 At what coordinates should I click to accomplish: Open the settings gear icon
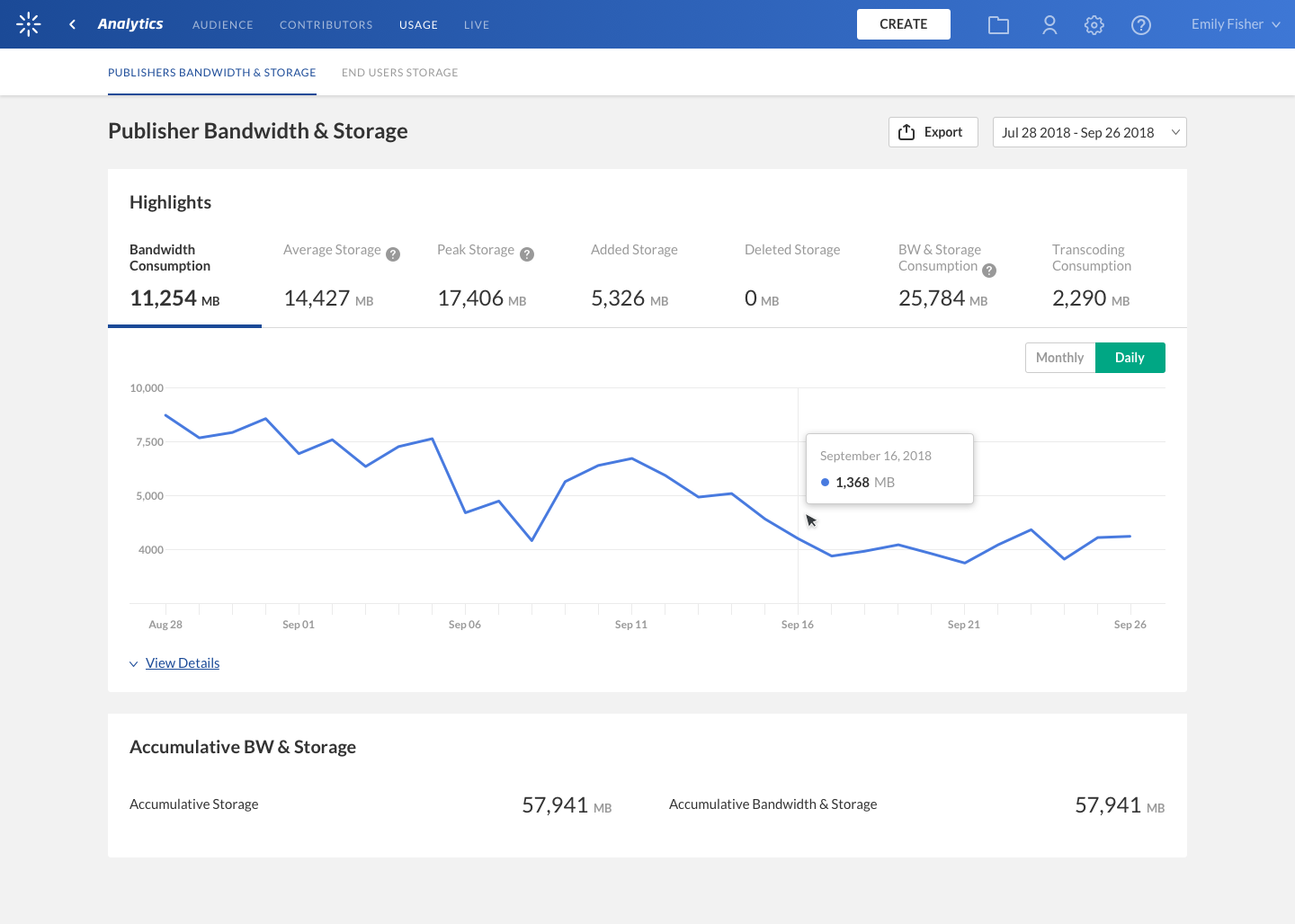click(1094, 25)
